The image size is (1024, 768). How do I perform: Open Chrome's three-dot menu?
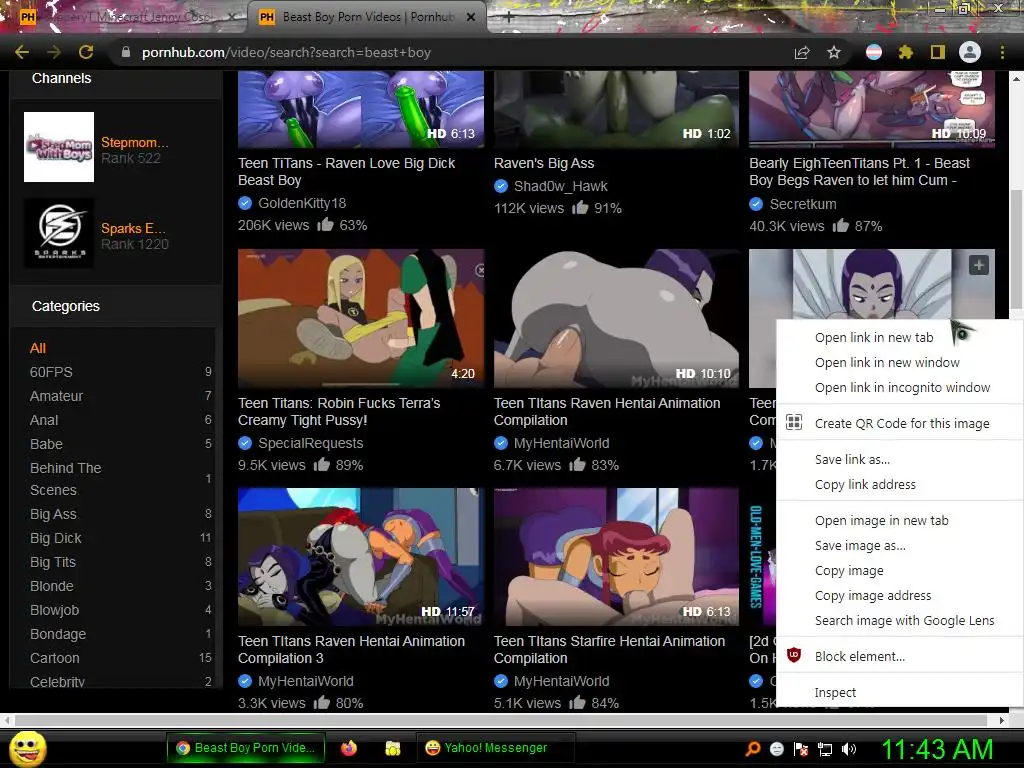(x=1002, y=52)
